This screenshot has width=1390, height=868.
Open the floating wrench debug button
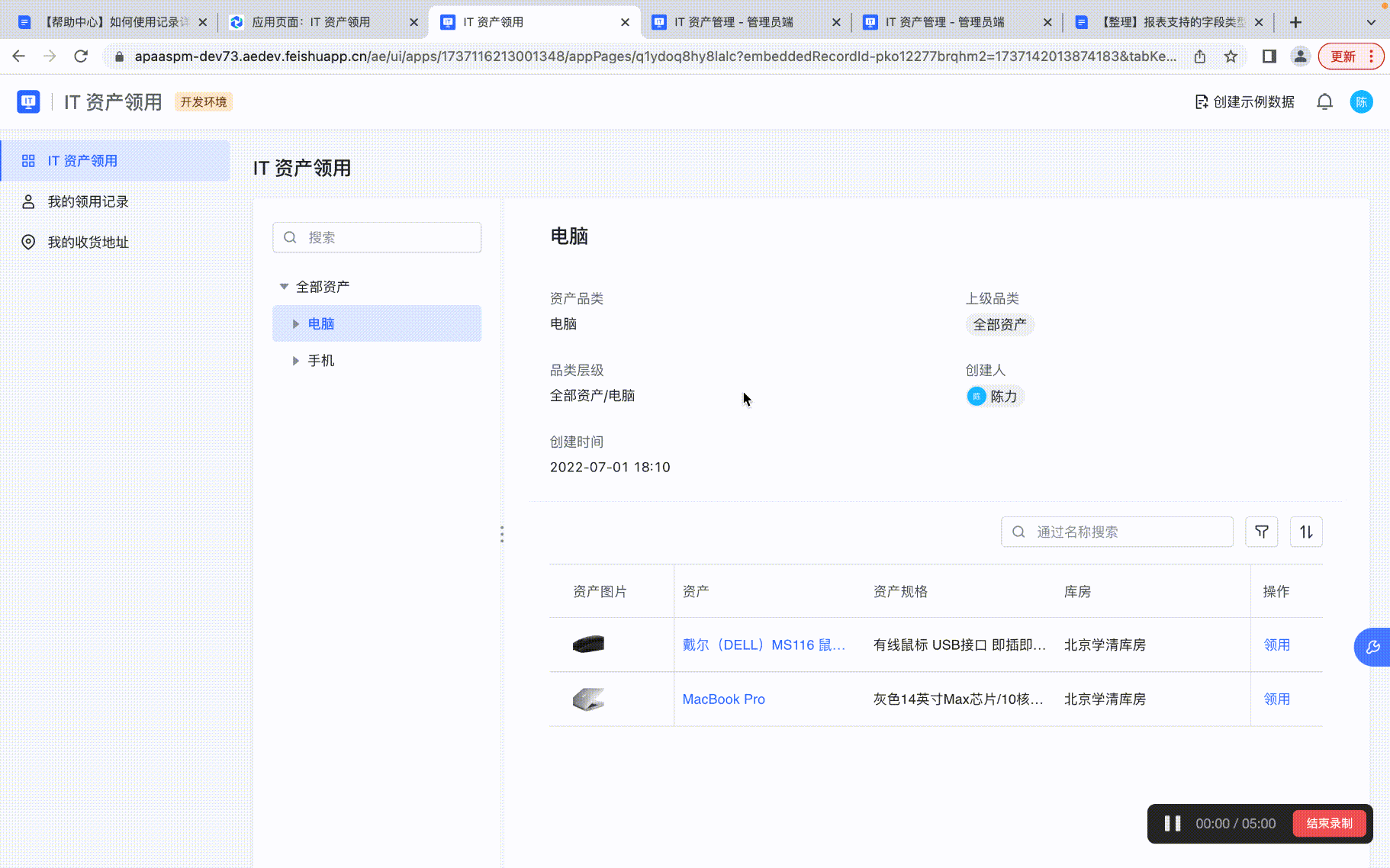coord(1372,647)
